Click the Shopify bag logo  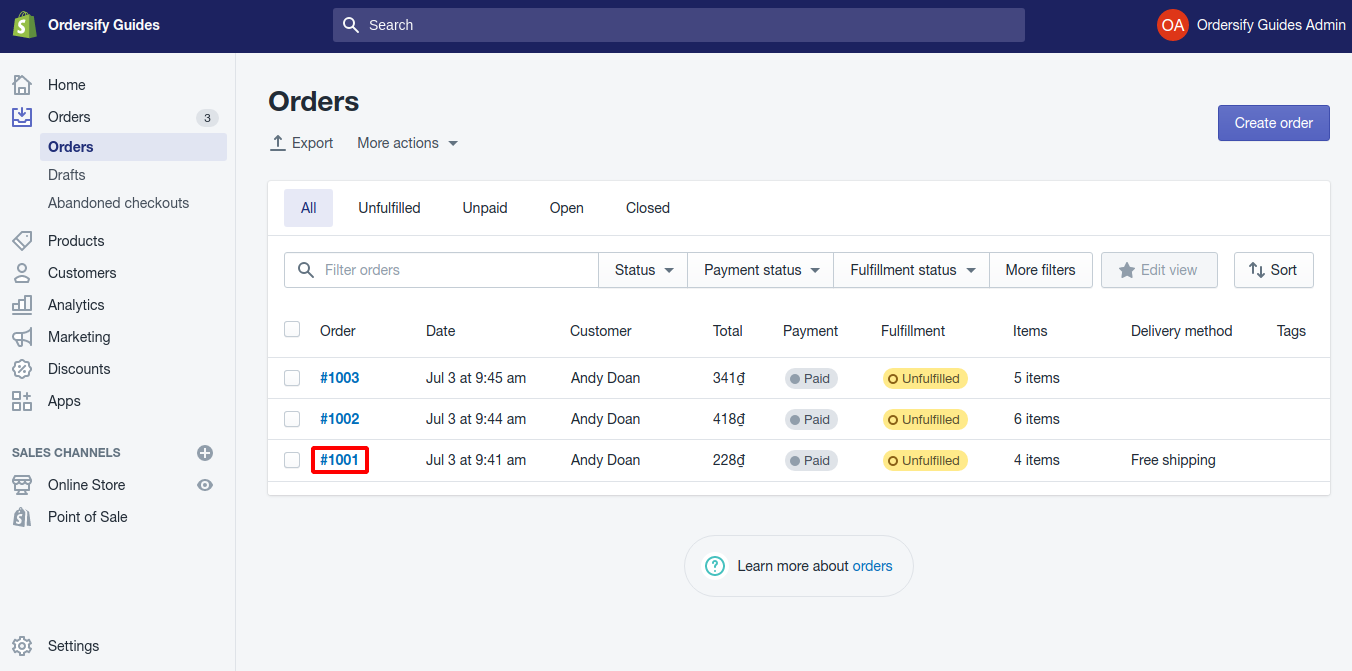24,25
